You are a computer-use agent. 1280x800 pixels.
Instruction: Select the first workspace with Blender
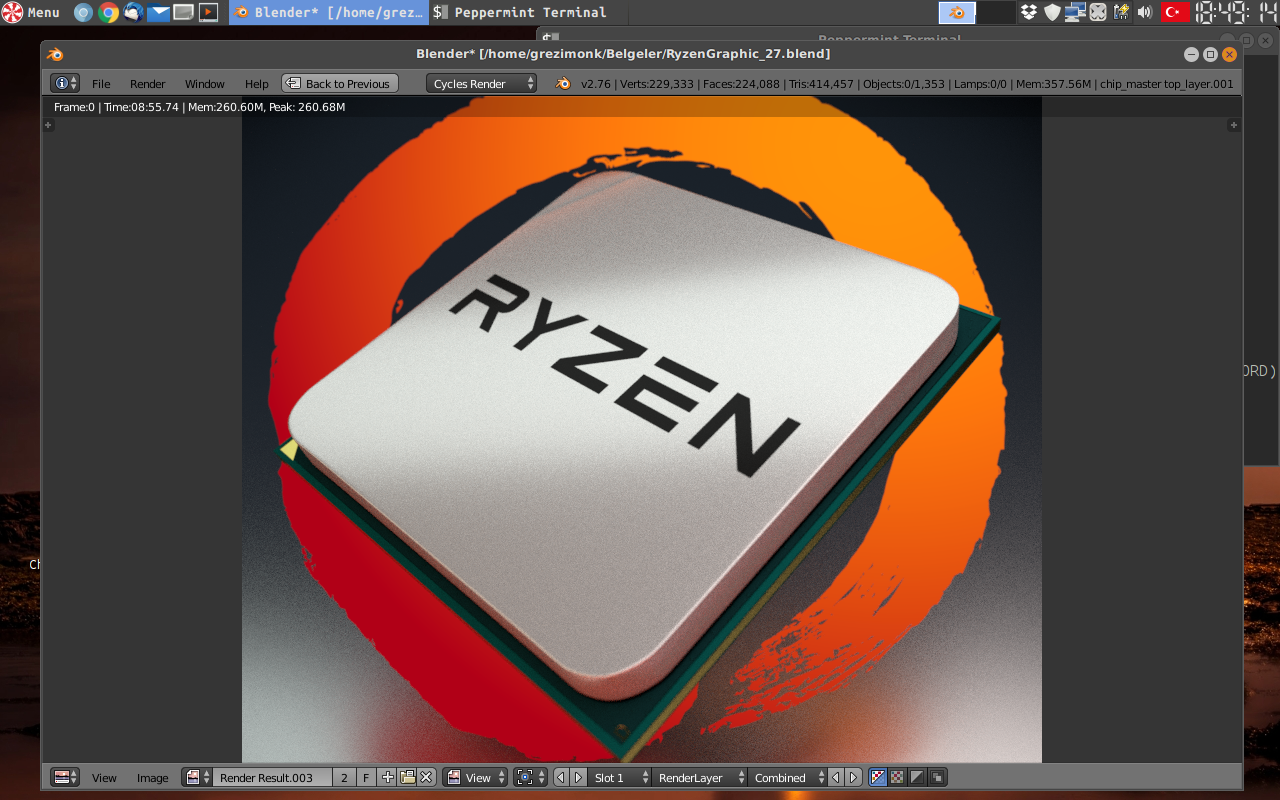click(957, 12)
